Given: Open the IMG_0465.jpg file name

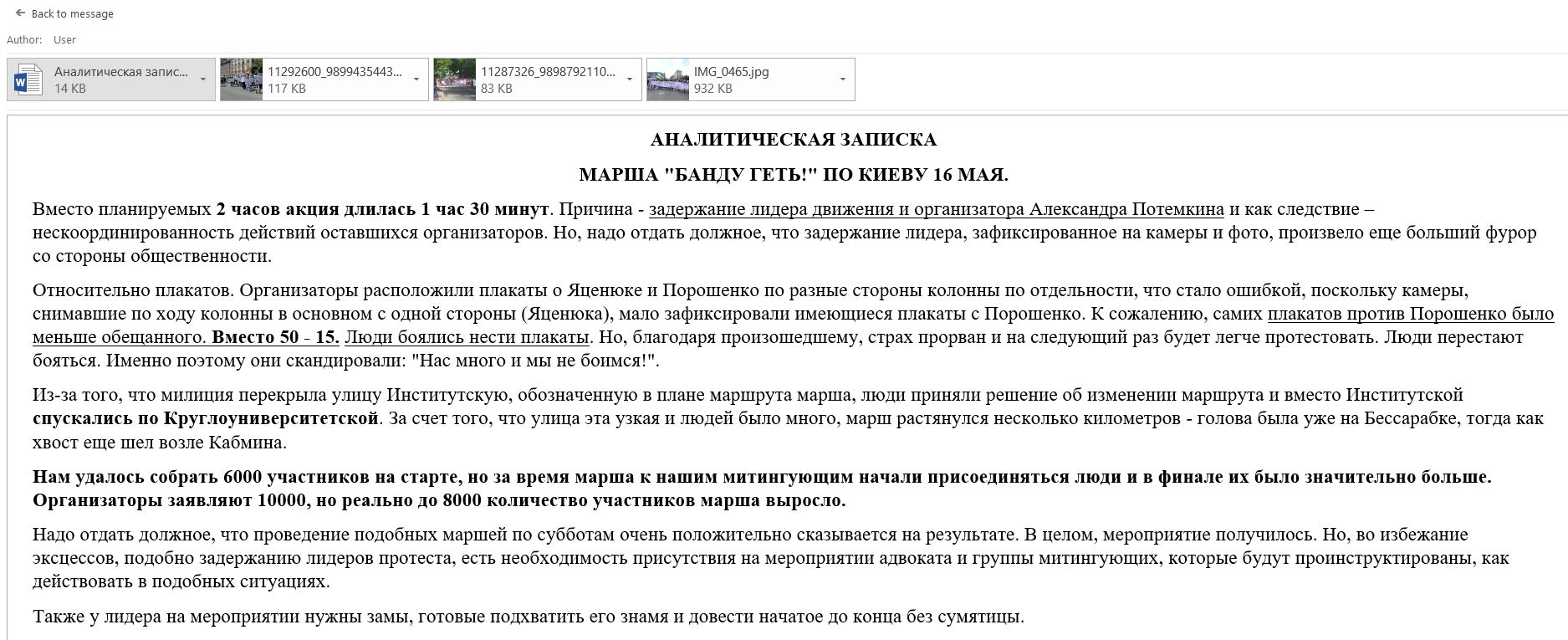Looking at the screenshot, I should 731,72.
